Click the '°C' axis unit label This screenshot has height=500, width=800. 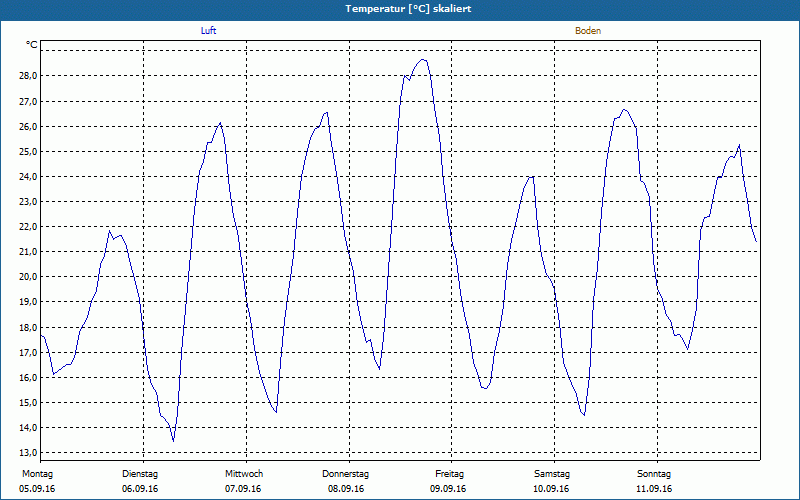tap(32, 45)
